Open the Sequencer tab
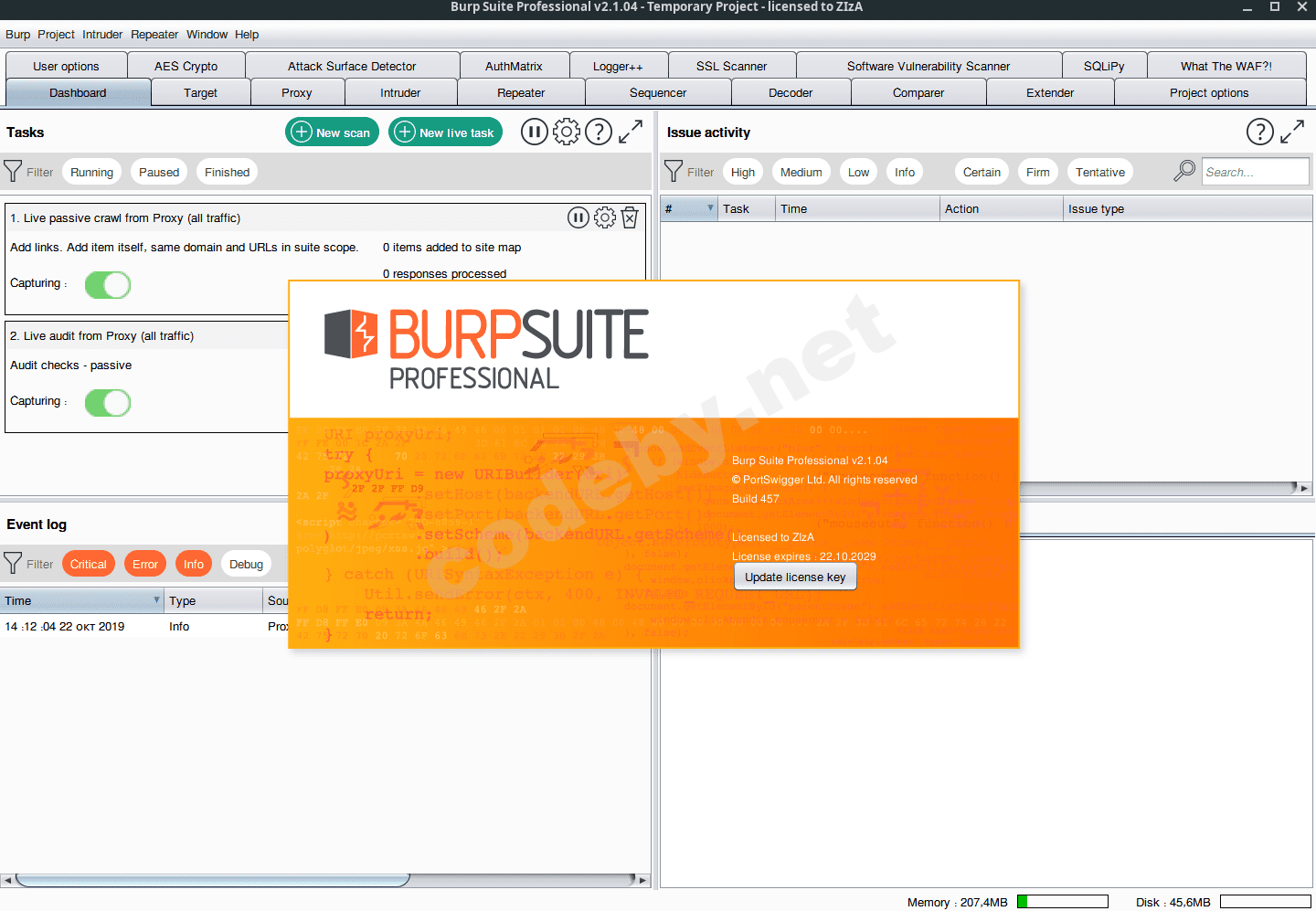 coord(658,92)
